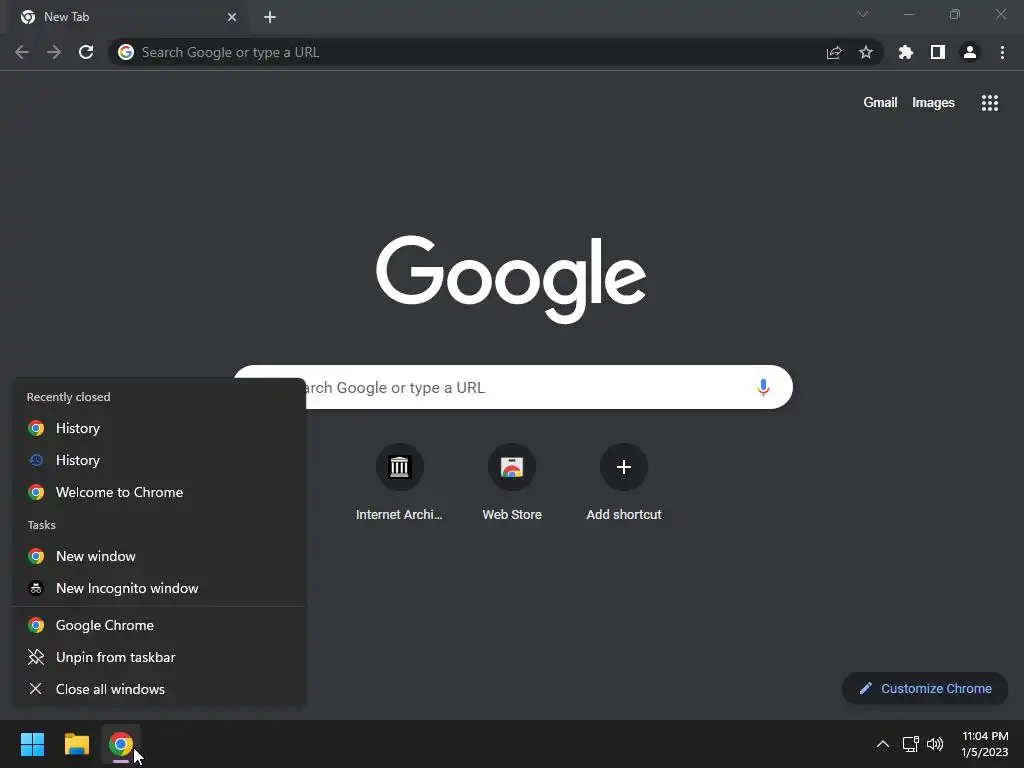Reopen first History entry with Chrome logo
1024x768 pixels.
point(159,428)
